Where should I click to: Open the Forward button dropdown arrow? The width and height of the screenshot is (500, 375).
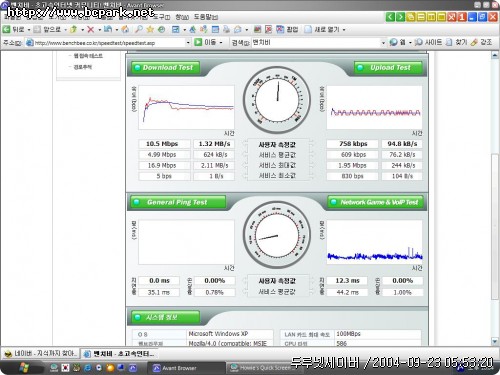[x=65, y=30]
